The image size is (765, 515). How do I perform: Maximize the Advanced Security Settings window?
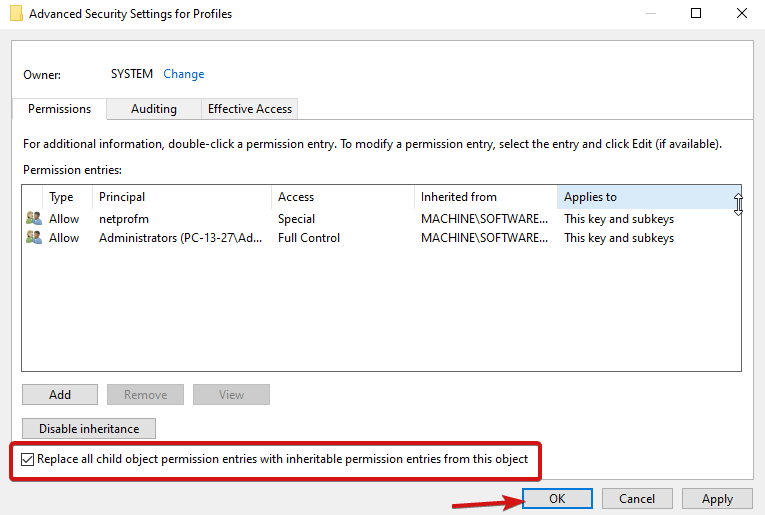click(696, 13)
